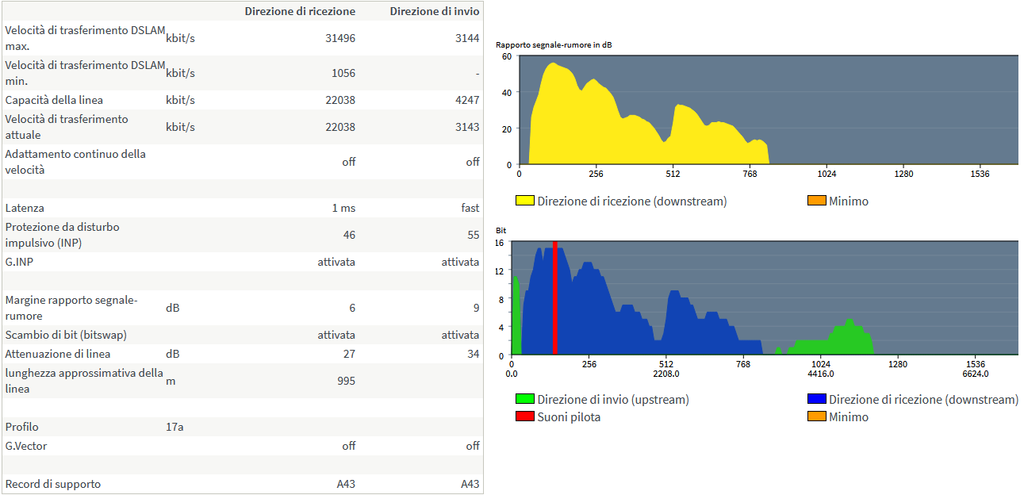Click the red Suoni pilota legend swatch
The image size is (1024, 495).
(x=524, y=417)
